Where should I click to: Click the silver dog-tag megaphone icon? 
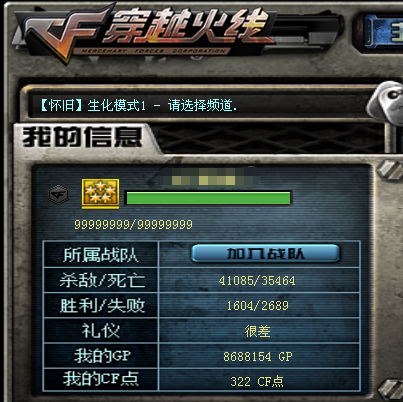pyautogui.click(x=386, y=102)
